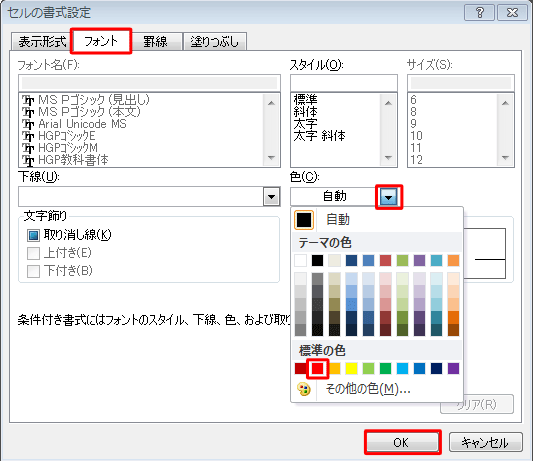Screen dimensions: 533x461
Task: Pick the standard dark blue swatch
Action: 436,369
